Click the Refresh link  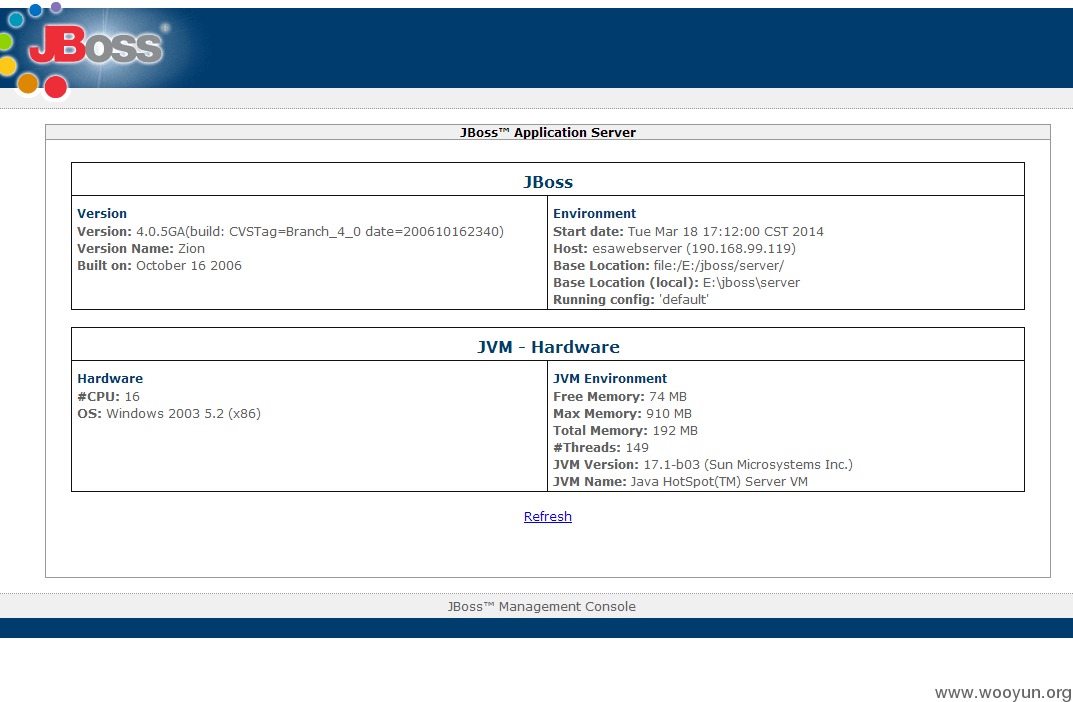(547, 517)
